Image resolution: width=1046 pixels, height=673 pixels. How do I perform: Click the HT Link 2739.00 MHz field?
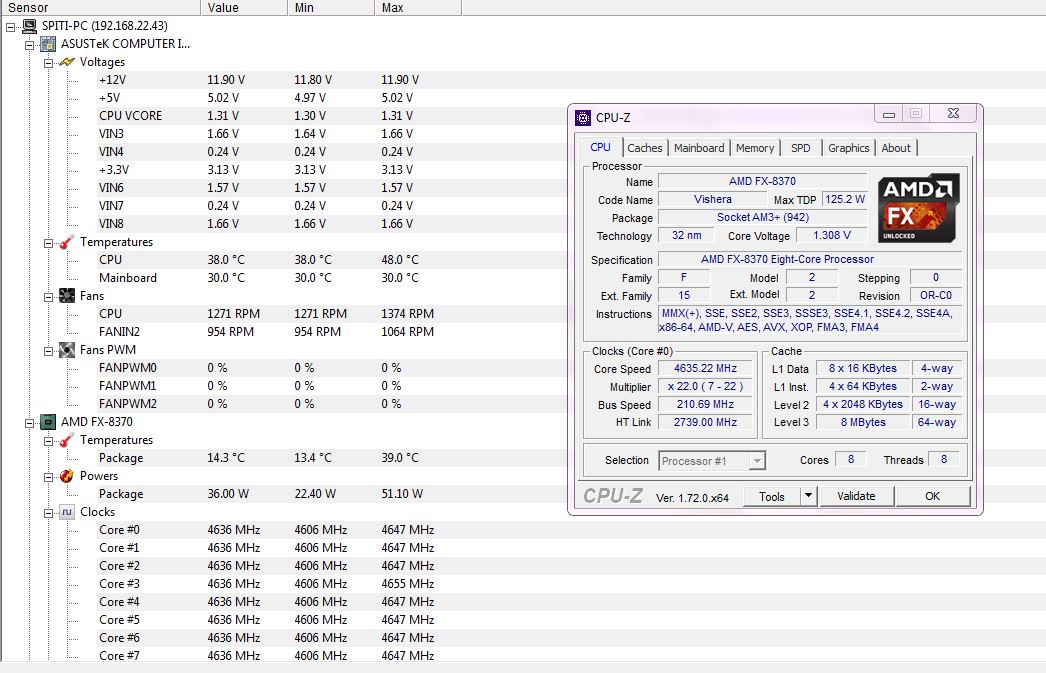pos(705,422)
